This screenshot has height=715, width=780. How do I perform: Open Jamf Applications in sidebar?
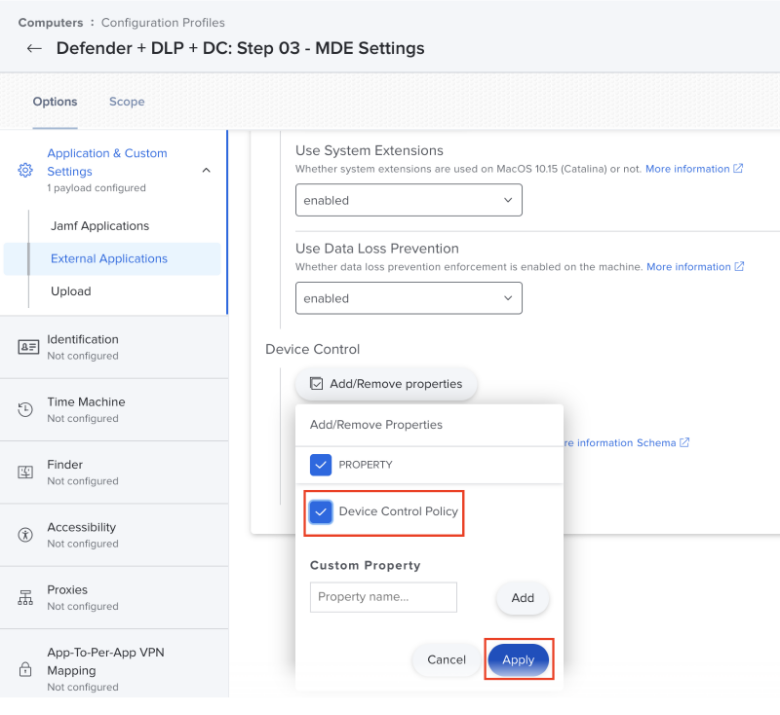point(100,226)
